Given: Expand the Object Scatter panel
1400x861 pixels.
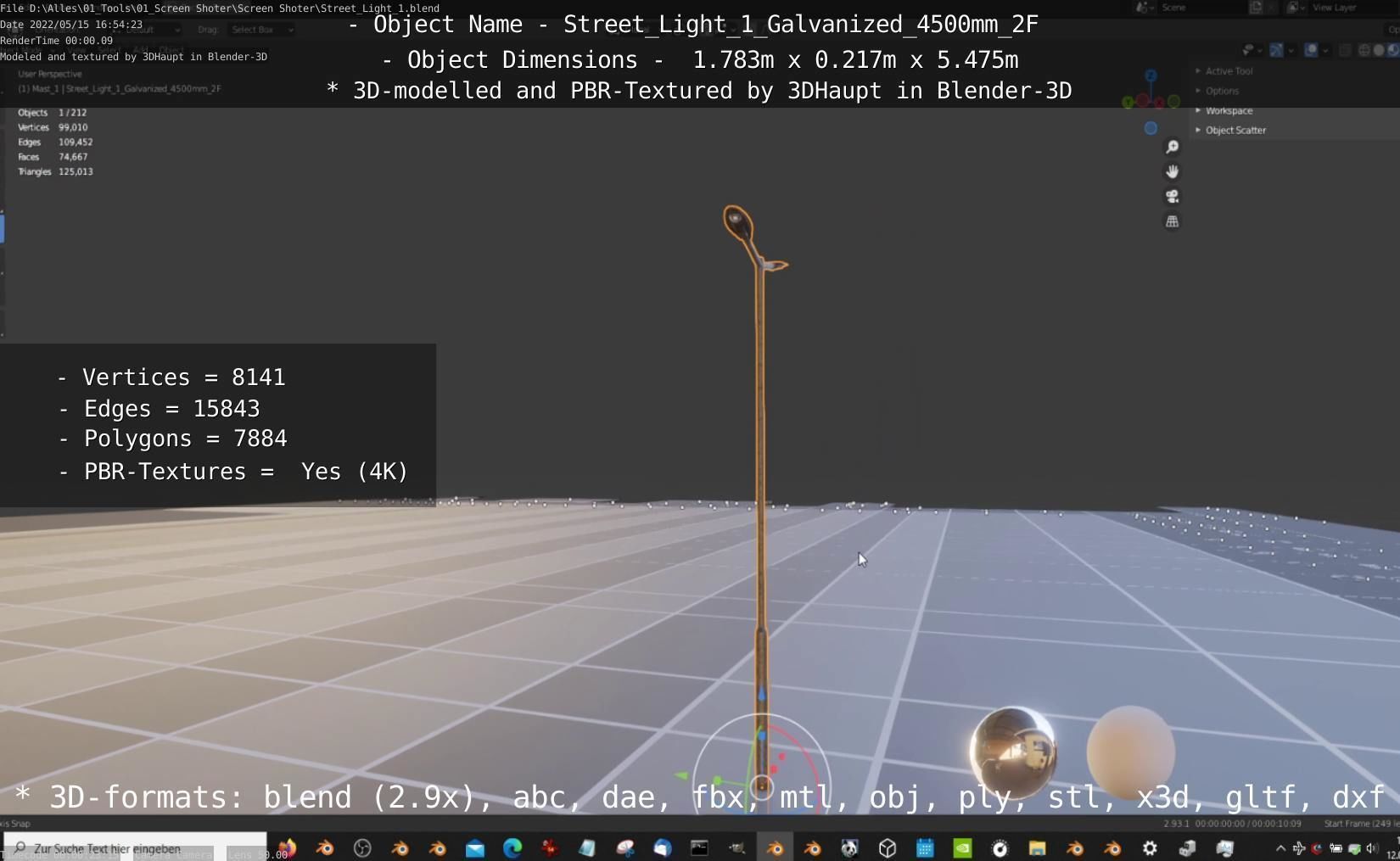Looking at the screenshot, I should pos(1230,131).
